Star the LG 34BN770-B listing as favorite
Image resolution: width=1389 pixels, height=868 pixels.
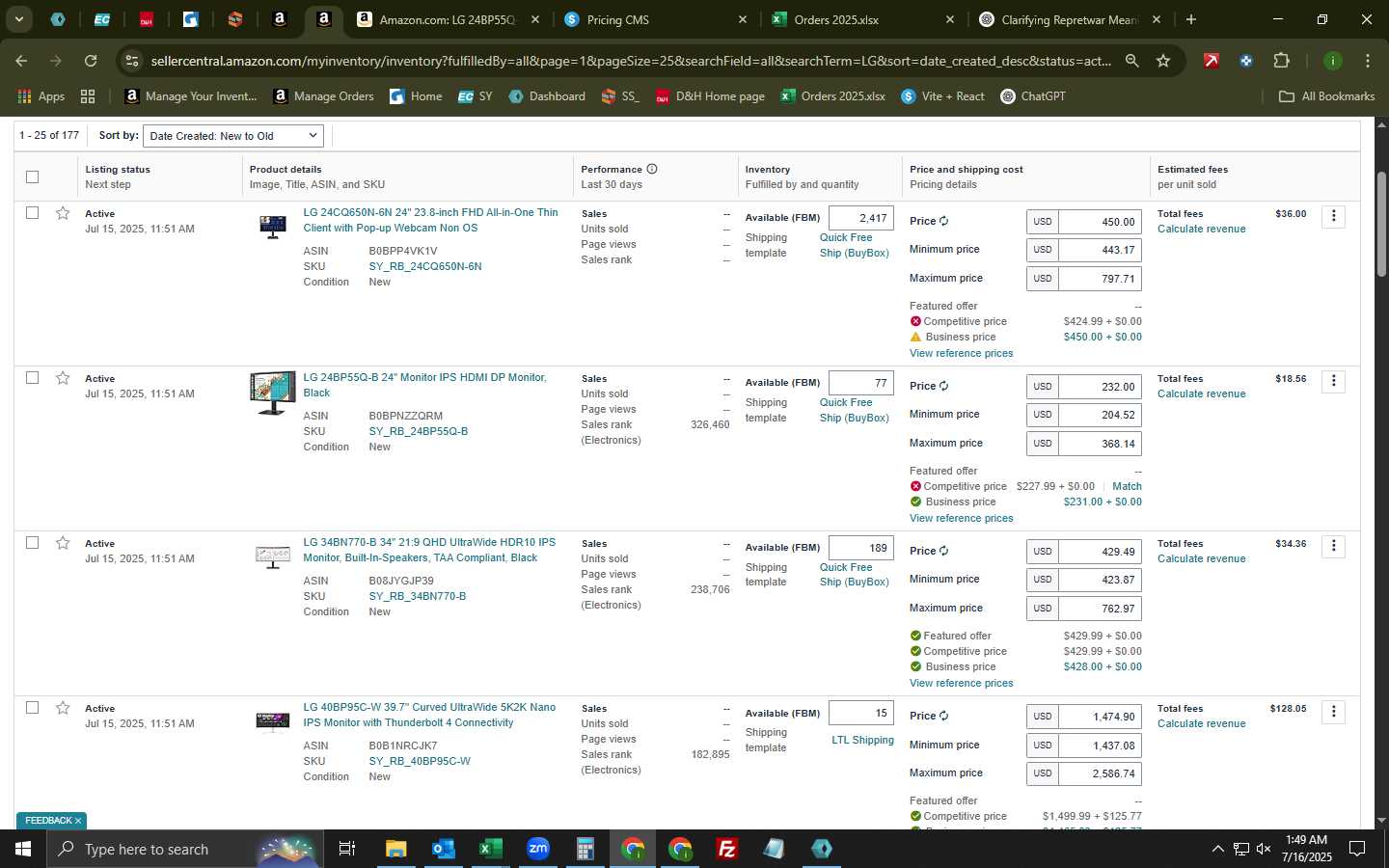point(63,543)
